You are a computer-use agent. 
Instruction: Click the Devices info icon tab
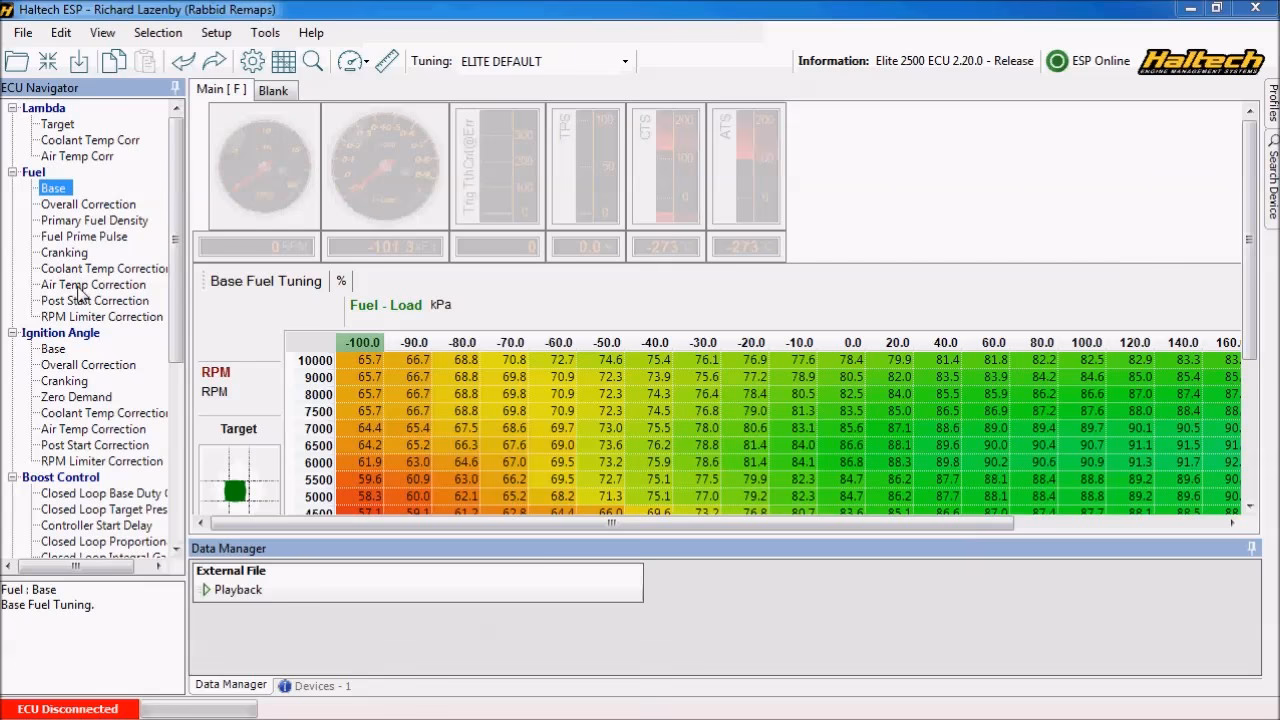(x=285, y=686)
